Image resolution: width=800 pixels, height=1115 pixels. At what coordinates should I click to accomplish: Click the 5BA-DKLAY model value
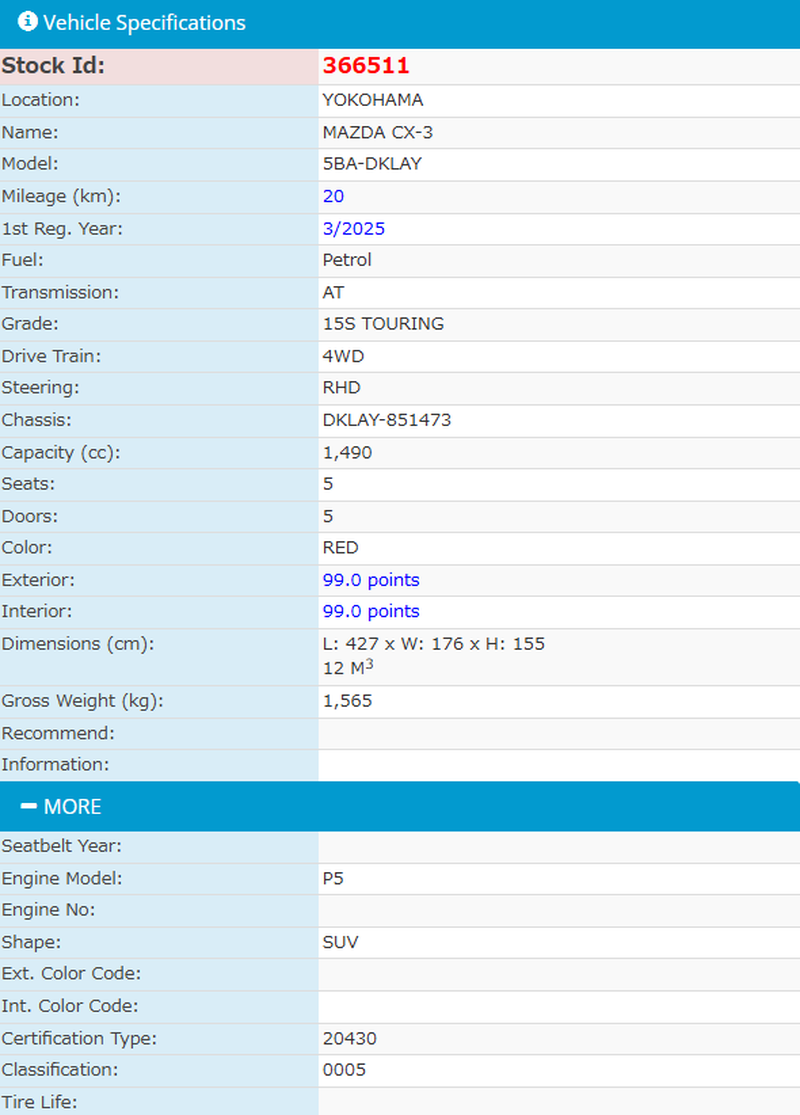372,164
